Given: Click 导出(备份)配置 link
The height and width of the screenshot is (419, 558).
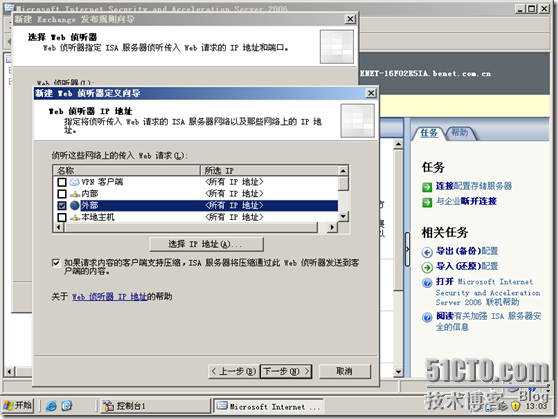Looking at the screenshot, I should click(x=467, y=251).
